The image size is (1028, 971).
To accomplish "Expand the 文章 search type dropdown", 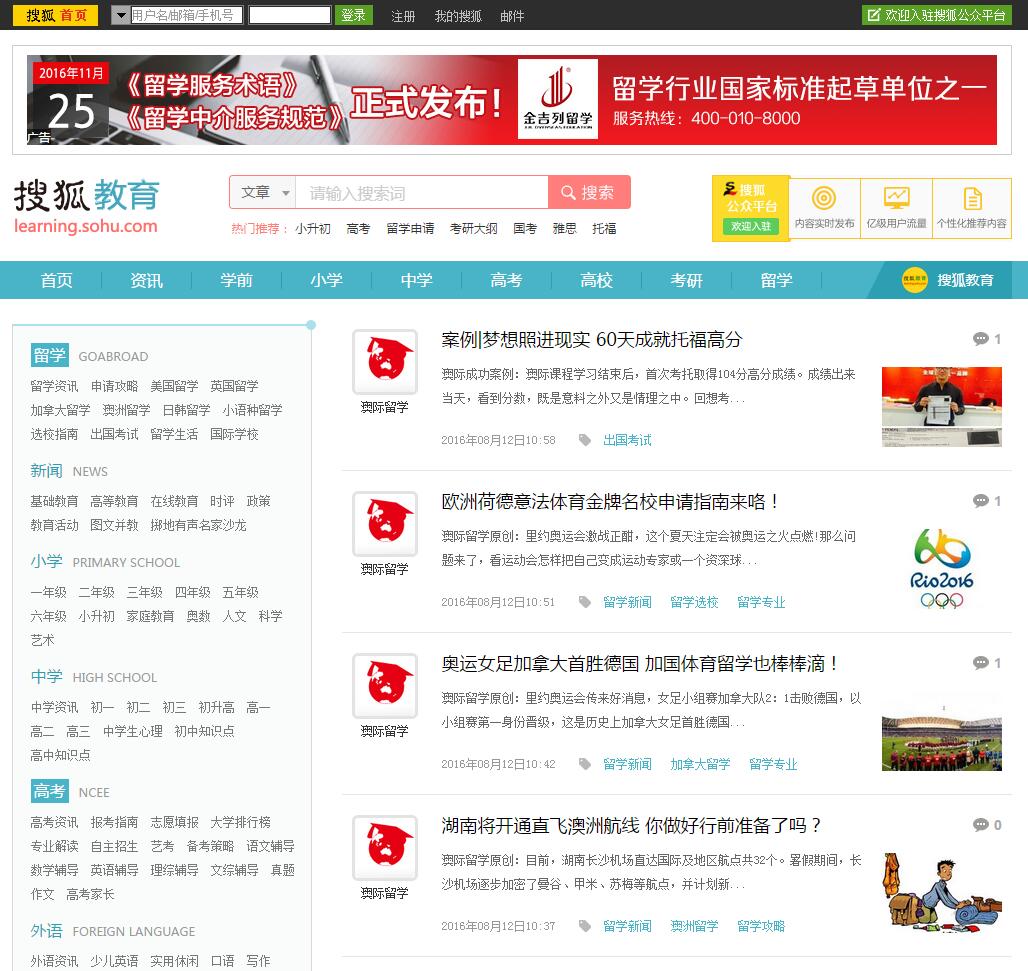I will (x=263, y=193).
